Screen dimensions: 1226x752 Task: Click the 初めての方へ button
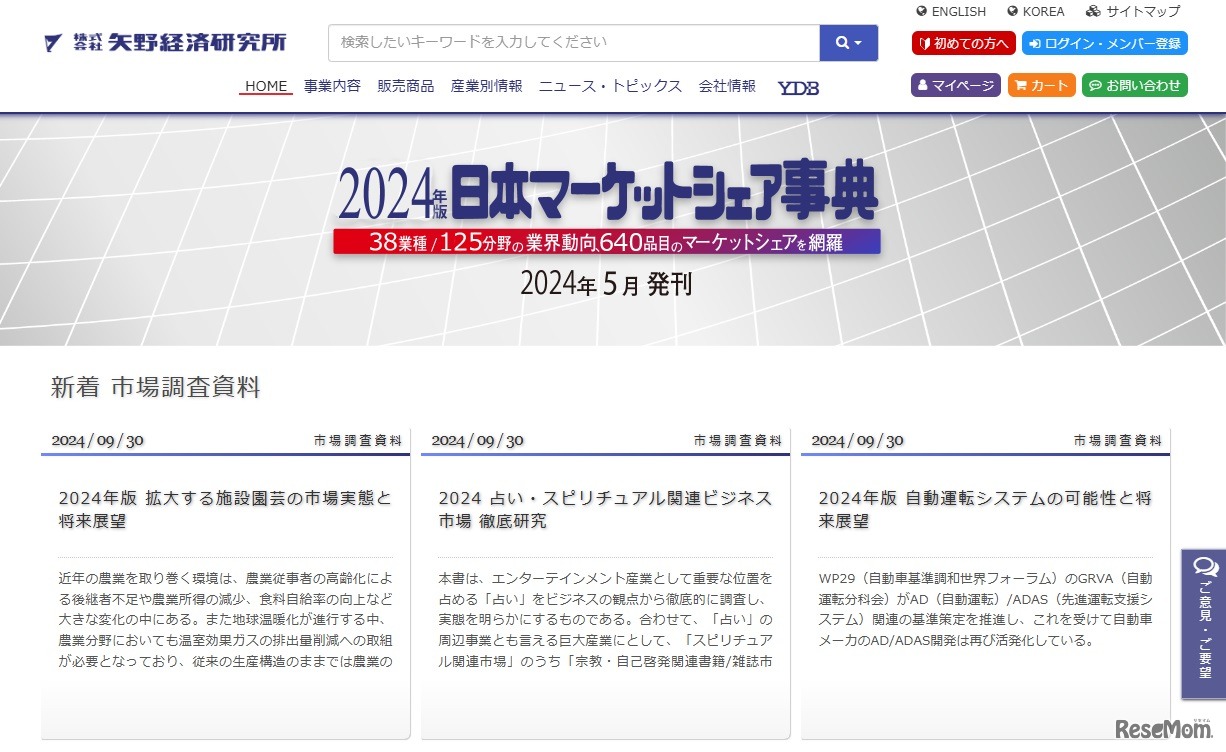tap(964, 43)
